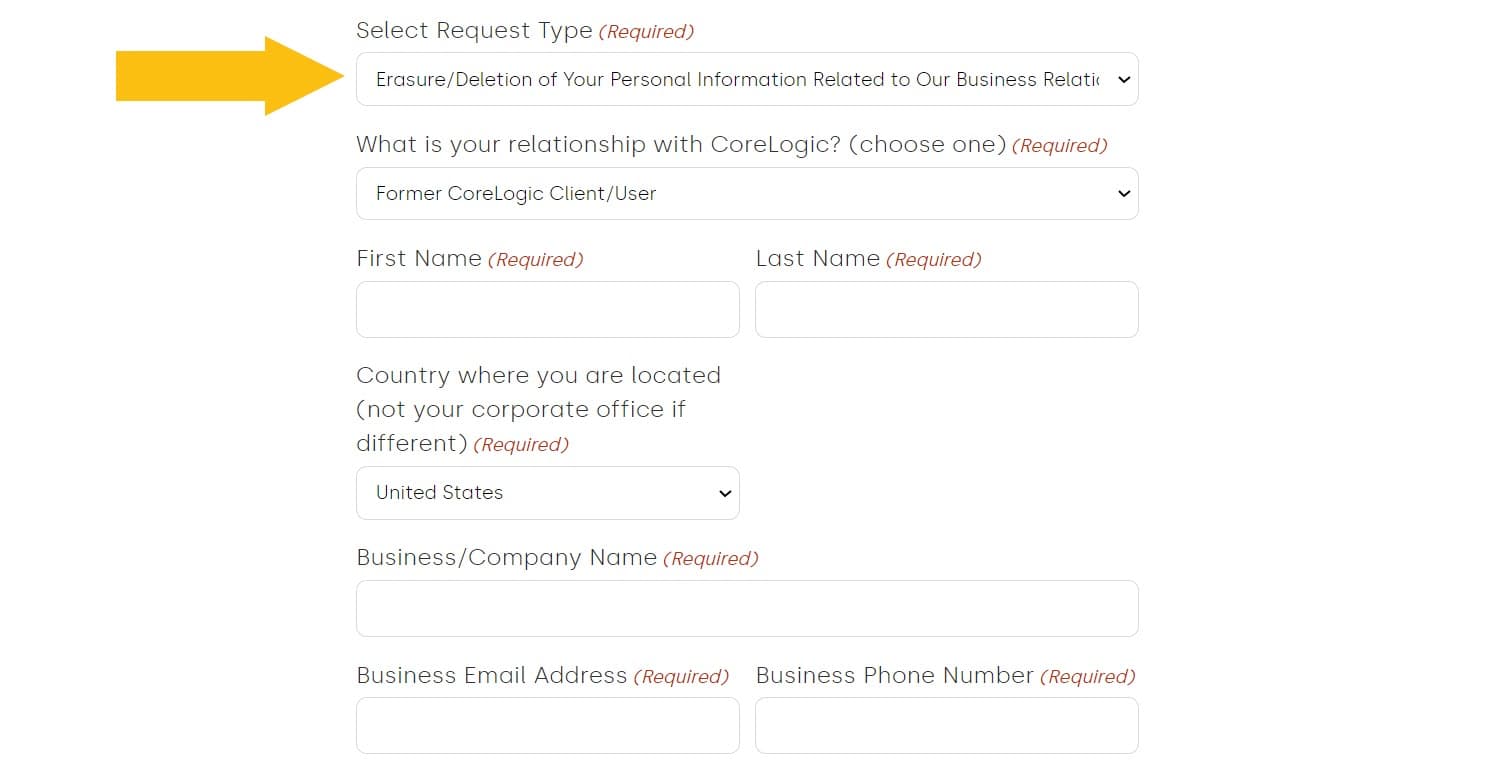The height and width of the screenshot is (765, 1490).
Task: Click the 'Select Request Type' label
Action: click(474, 31)
